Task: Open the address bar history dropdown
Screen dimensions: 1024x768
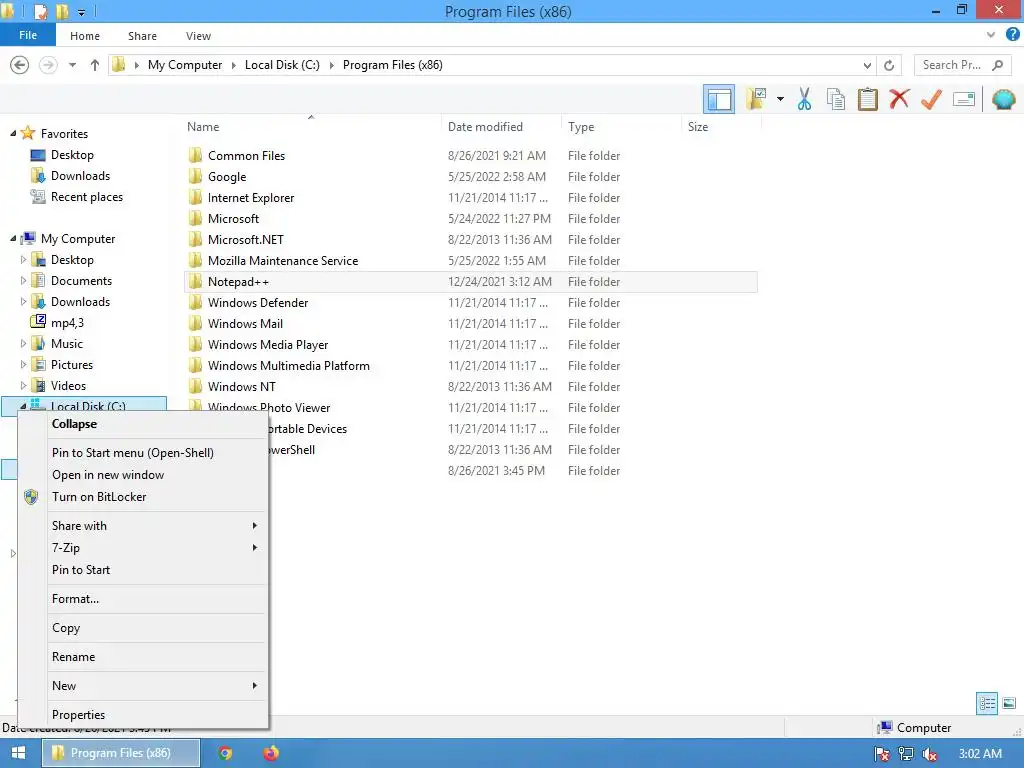Action: (867, 65)
